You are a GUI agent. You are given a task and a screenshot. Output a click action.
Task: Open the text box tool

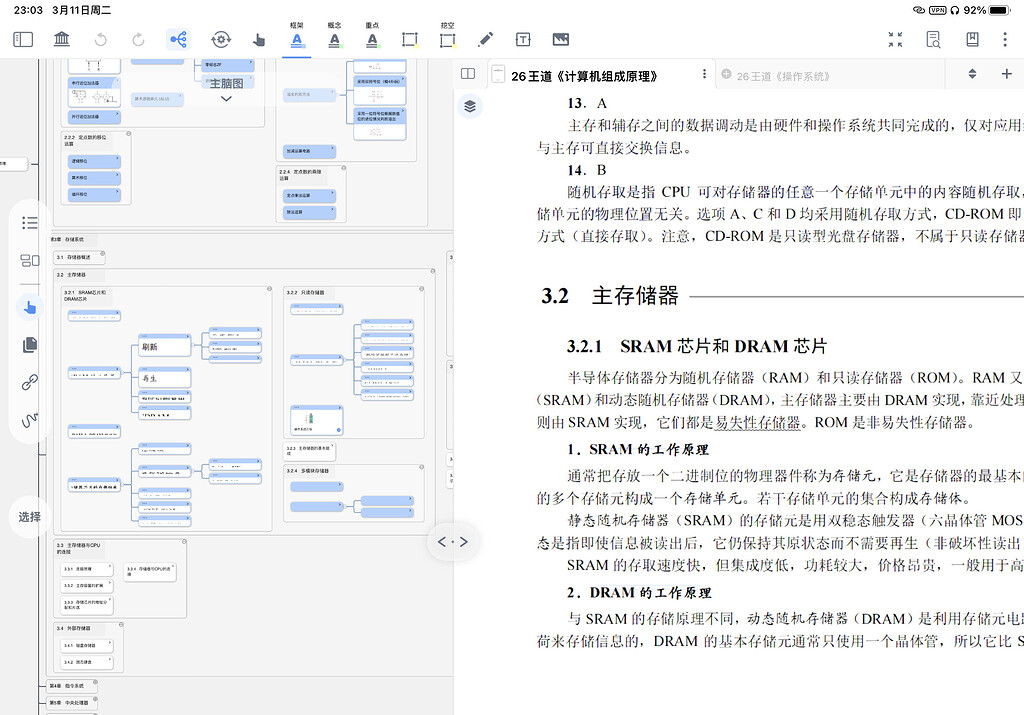click(x=521, y=39)
